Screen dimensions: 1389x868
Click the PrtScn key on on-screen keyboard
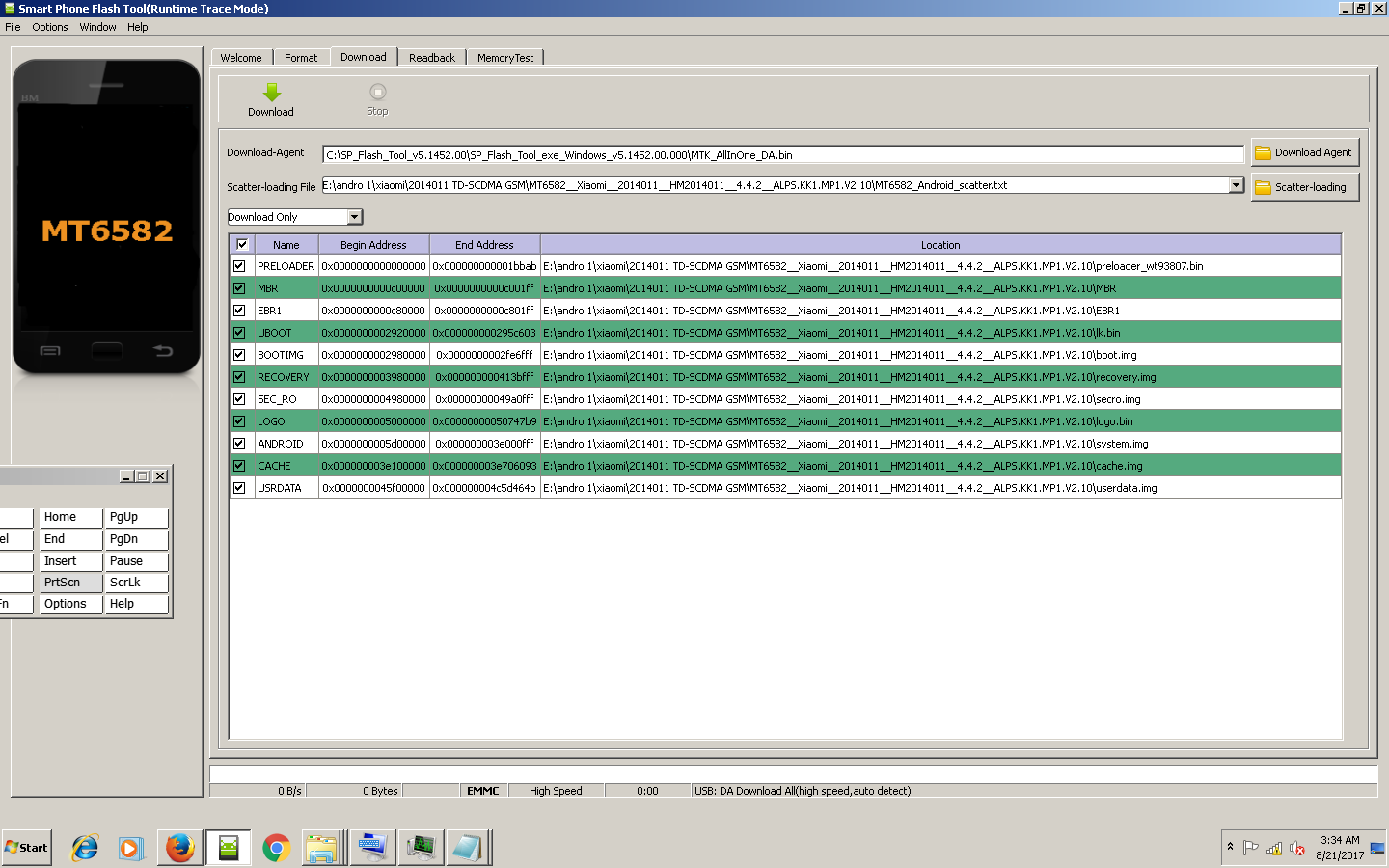coord(69,583)
